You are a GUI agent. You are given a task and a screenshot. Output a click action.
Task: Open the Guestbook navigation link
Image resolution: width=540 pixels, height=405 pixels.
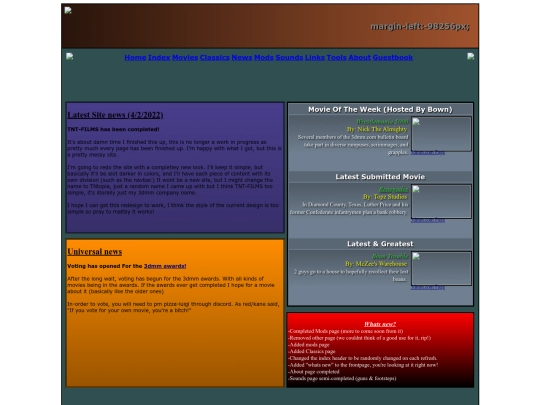pos(393,58)
